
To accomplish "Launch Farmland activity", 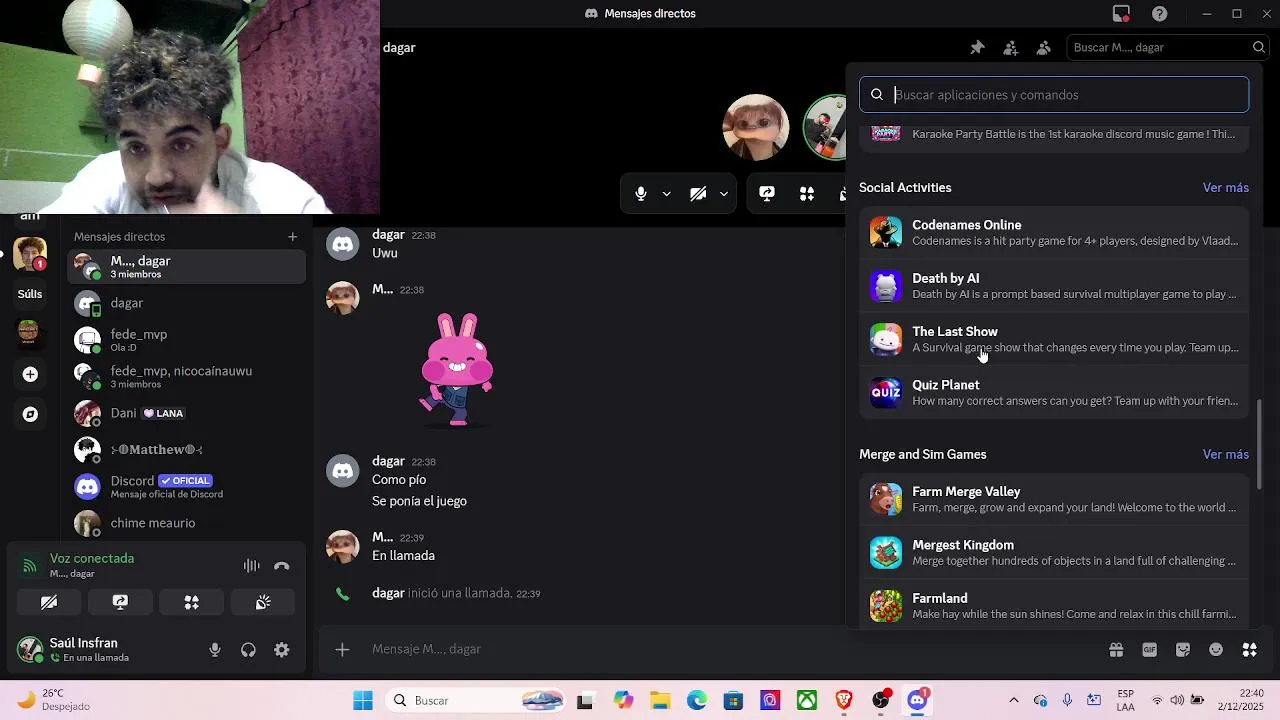I will (1054, 605).
